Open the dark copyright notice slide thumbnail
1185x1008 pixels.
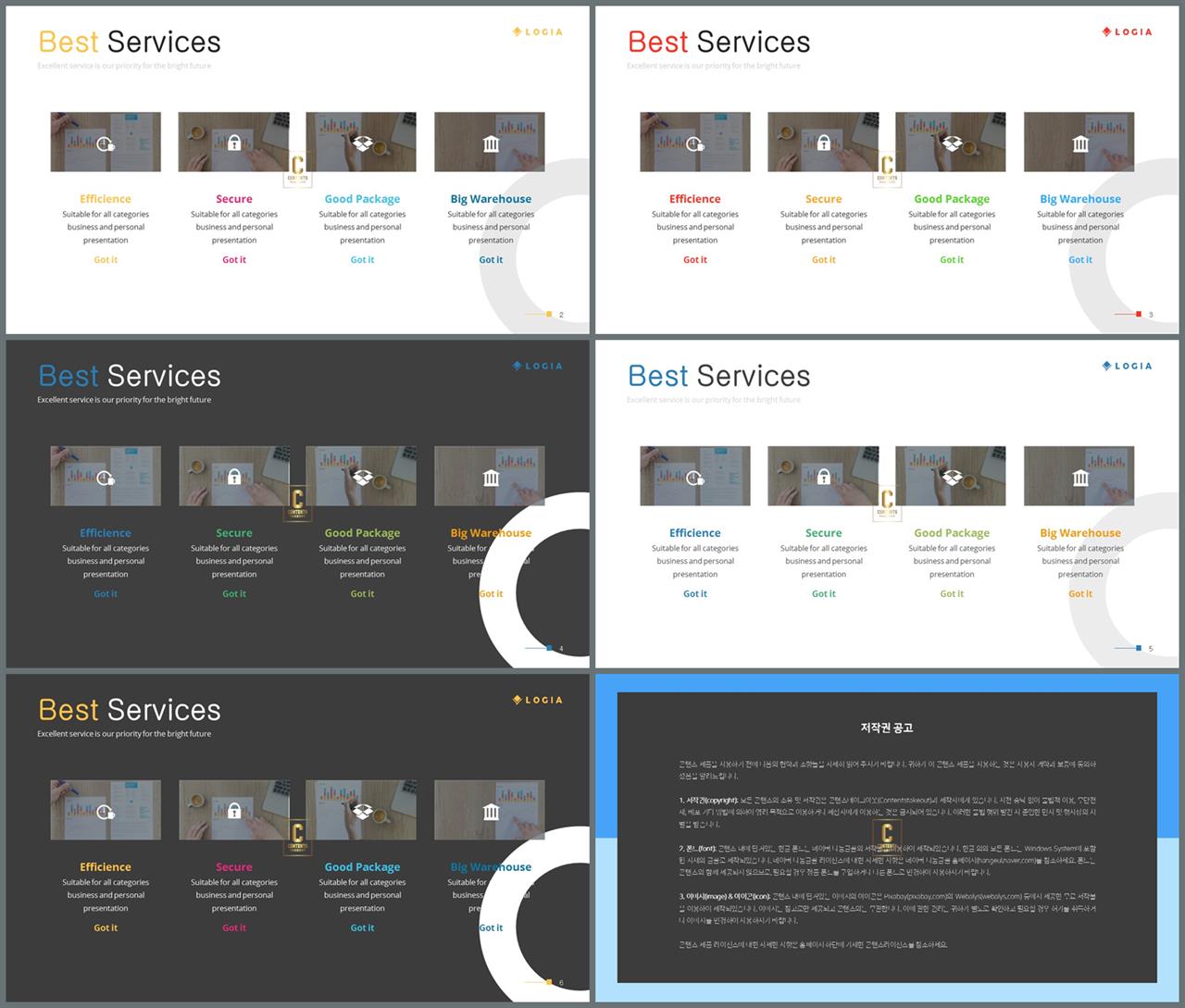[887, 838]
